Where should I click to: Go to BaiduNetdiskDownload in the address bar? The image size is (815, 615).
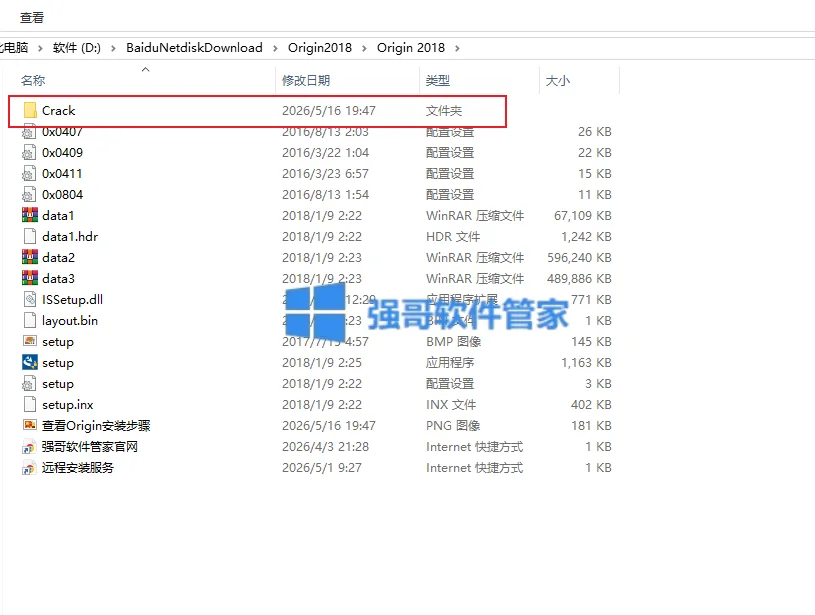tap(194, 48)
